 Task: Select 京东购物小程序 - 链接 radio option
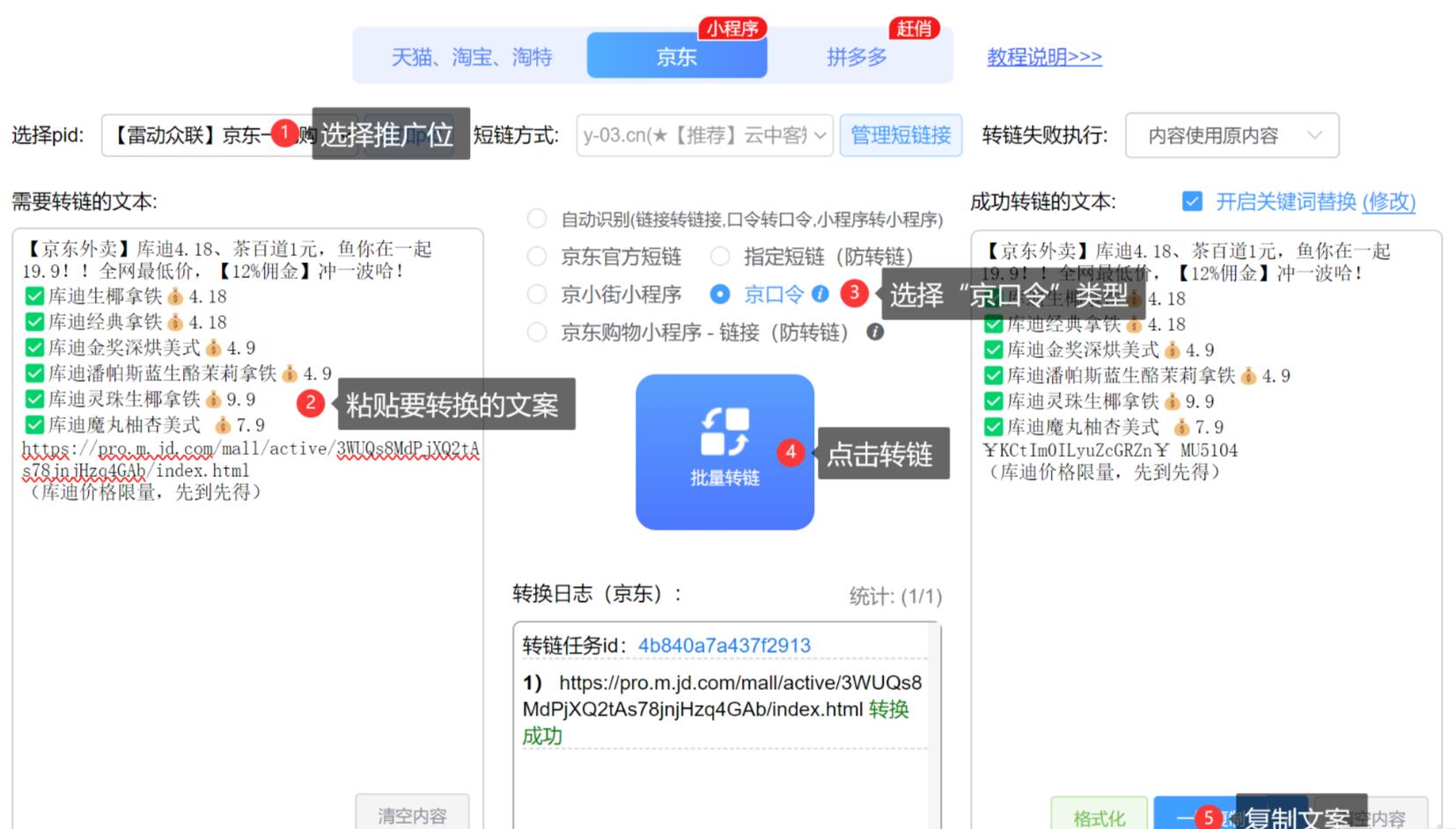tap(536, 332)
